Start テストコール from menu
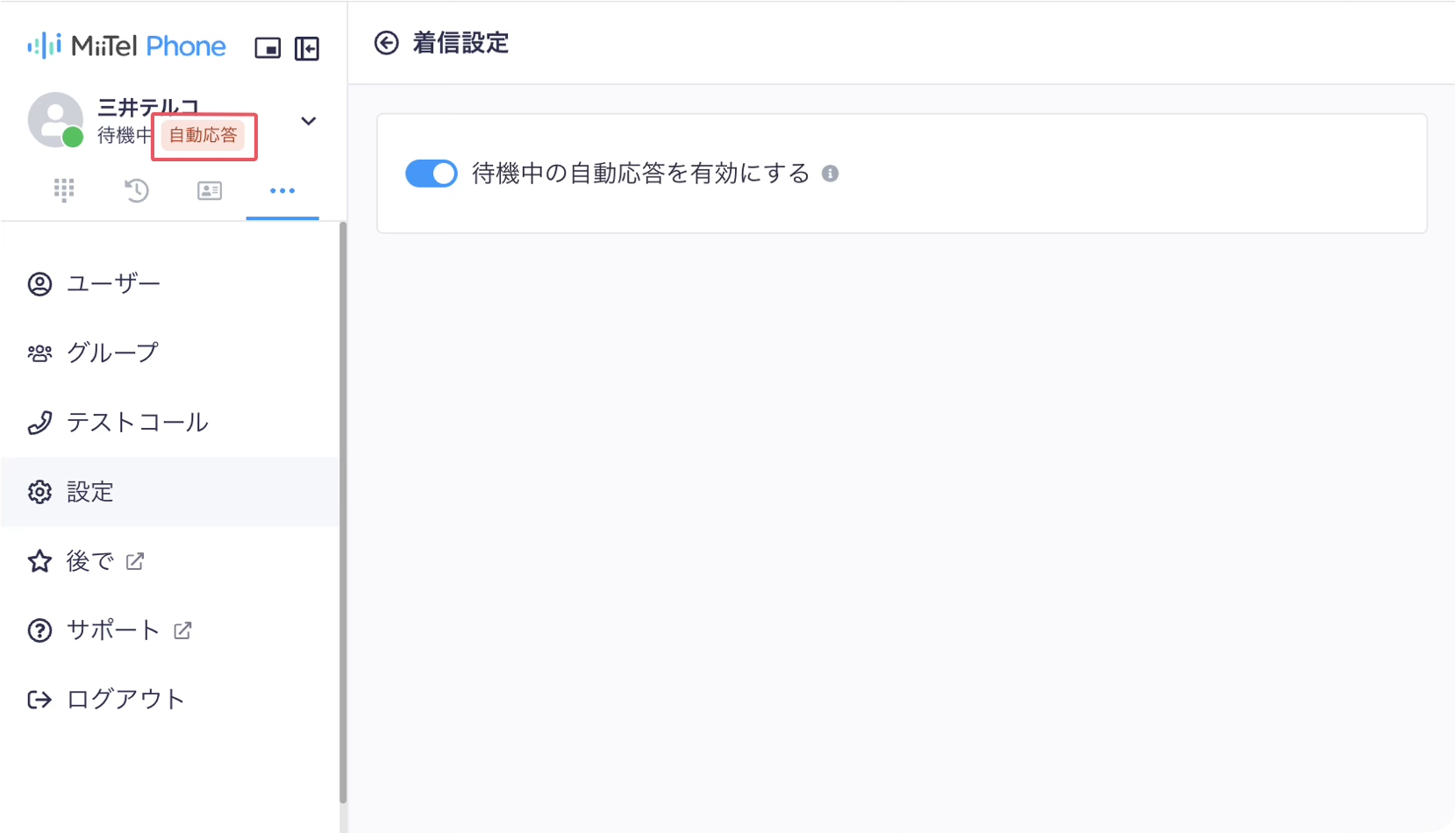 coord(170,423)
